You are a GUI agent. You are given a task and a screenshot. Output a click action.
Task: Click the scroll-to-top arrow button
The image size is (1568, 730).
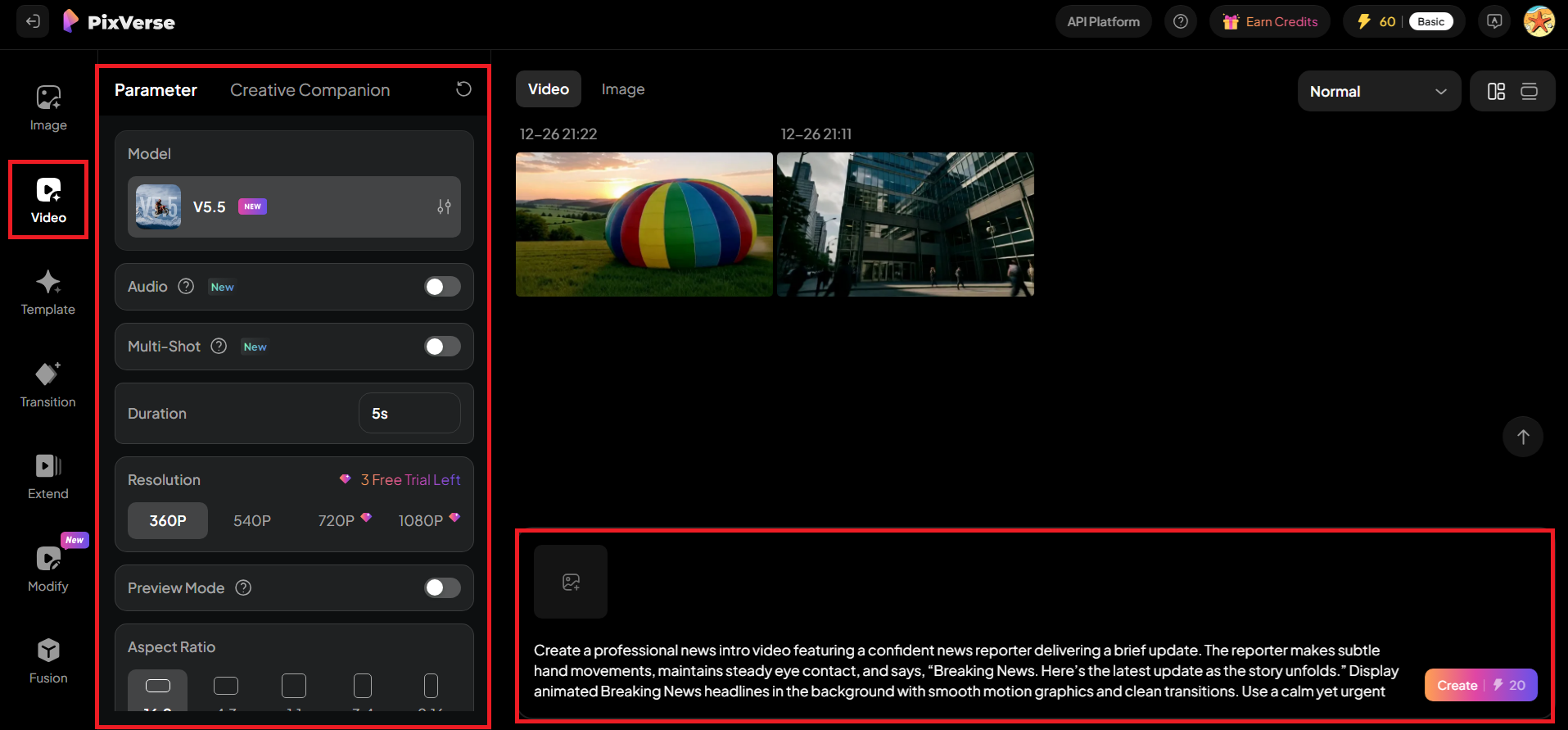tap(1523, 437)
